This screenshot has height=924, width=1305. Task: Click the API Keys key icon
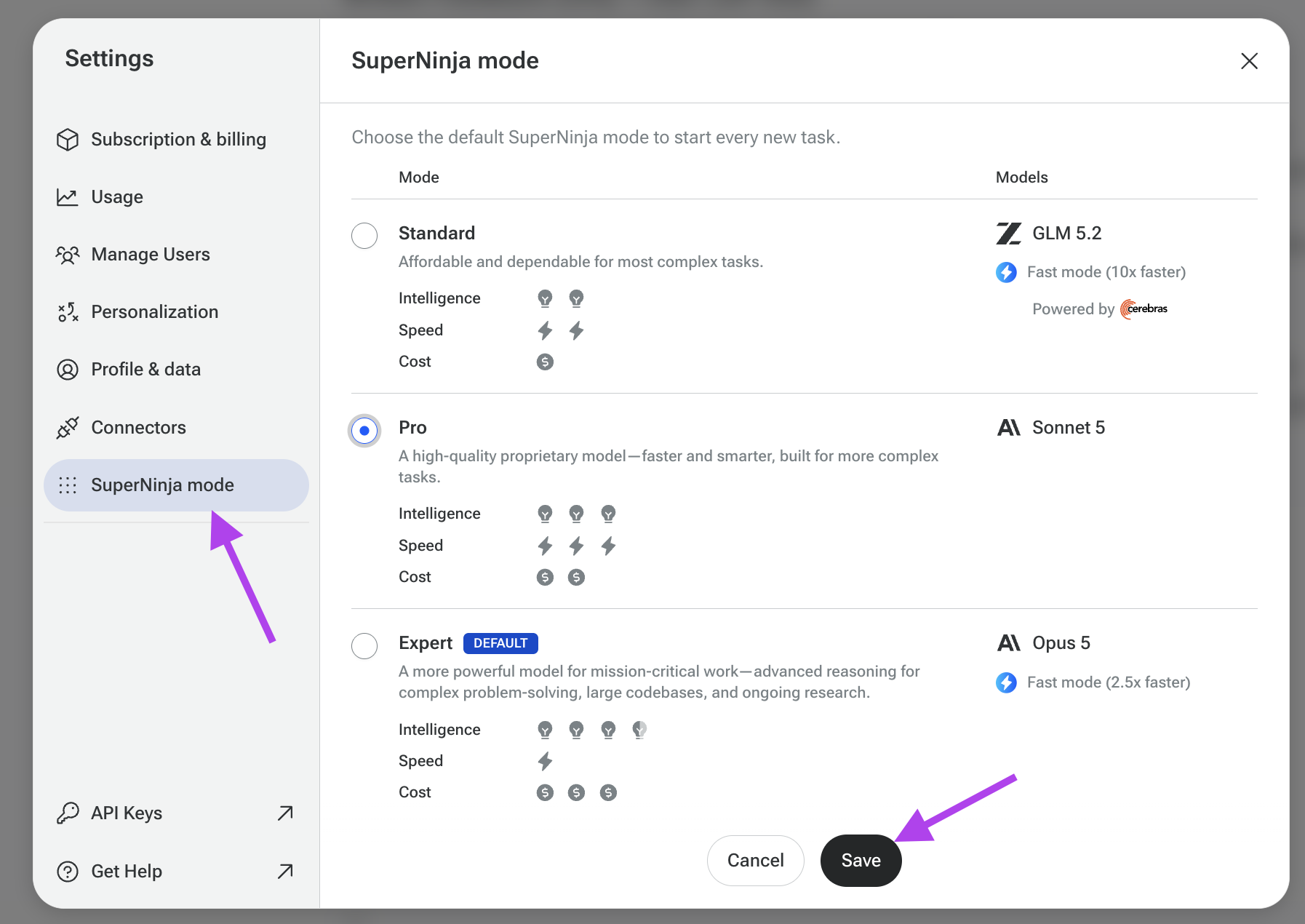[x=68, y=813]
